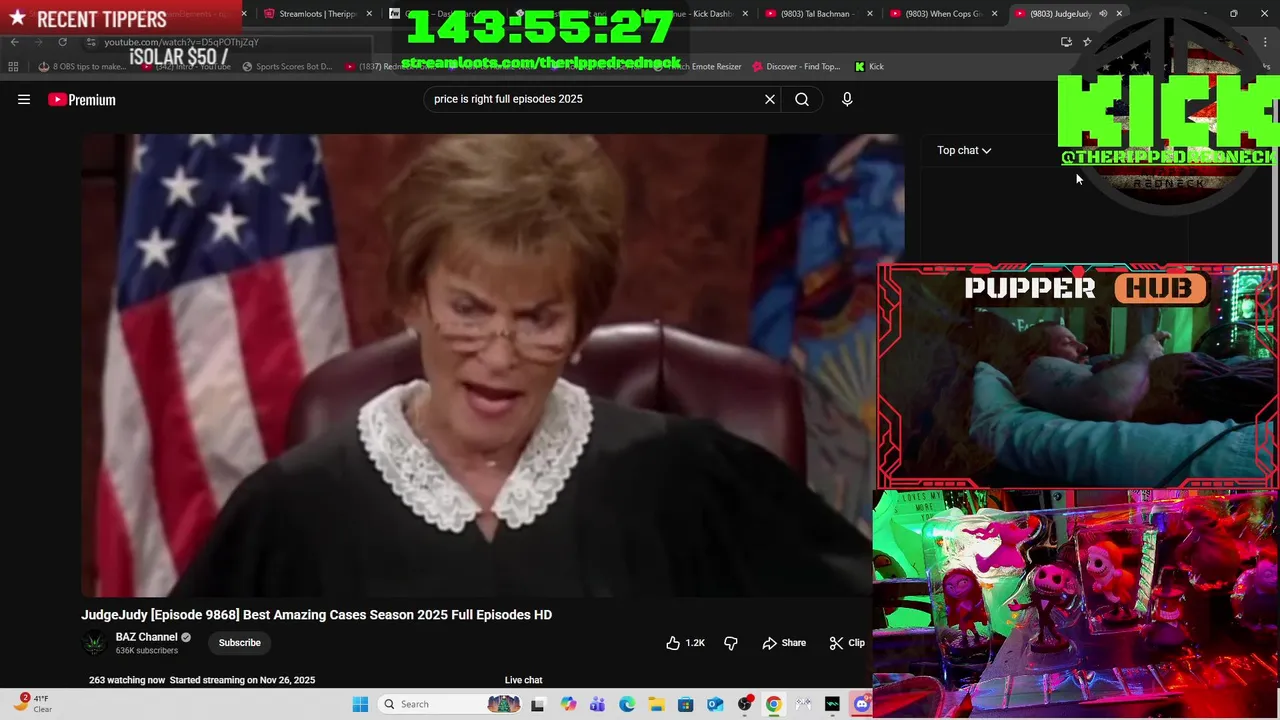Image resolution: width=1280 pixels, height=720 pixels.
Task: Select the Live chat tab below video
Action: pos(523,680)
